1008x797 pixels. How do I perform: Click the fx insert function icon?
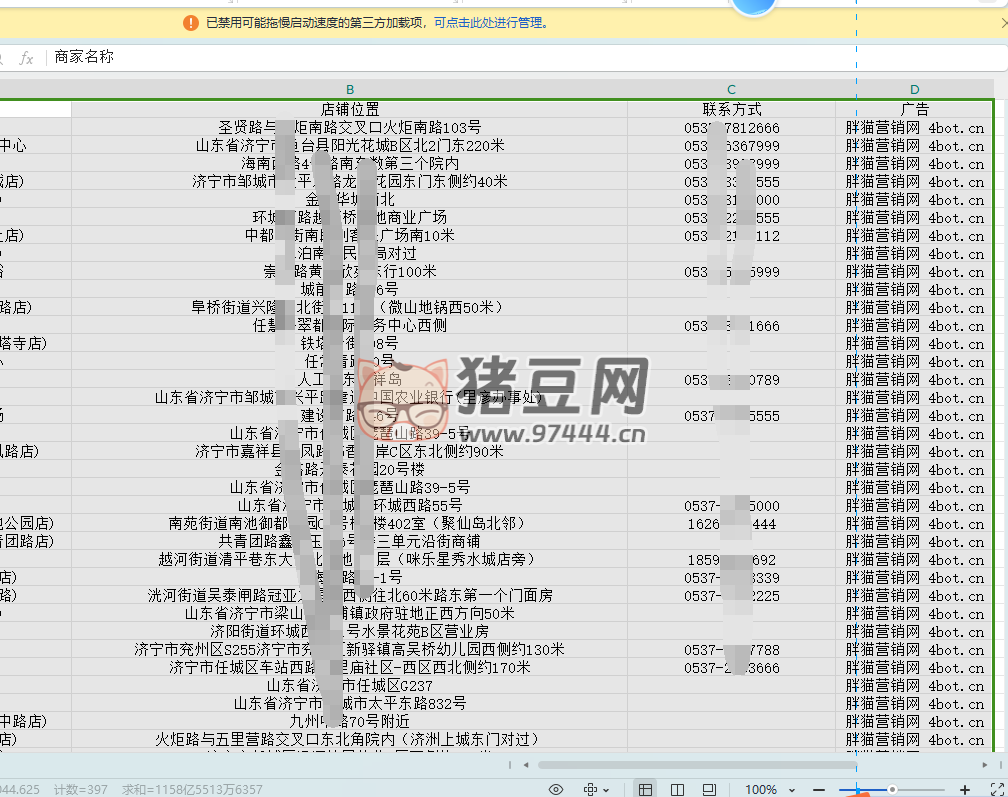[26, 58]
